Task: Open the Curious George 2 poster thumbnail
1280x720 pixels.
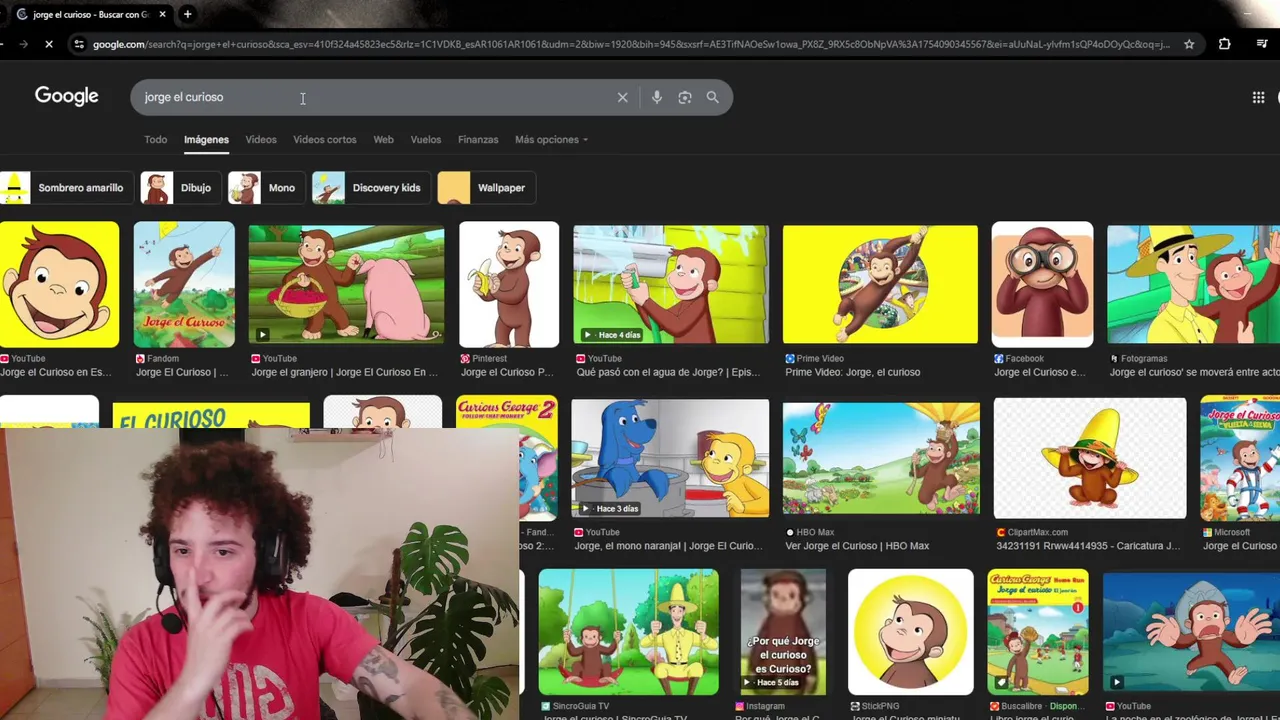Action: click(507, 458)
